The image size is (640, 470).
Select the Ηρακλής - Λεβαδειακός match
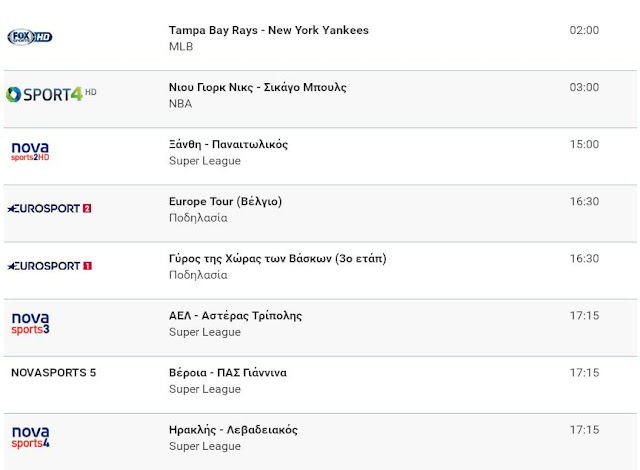click(x=233, y=429)
